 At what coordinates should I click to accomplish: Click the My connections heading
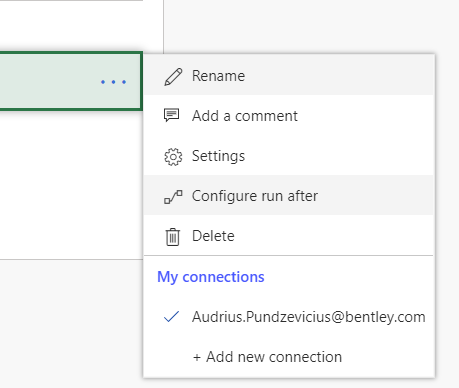point(211,277)
